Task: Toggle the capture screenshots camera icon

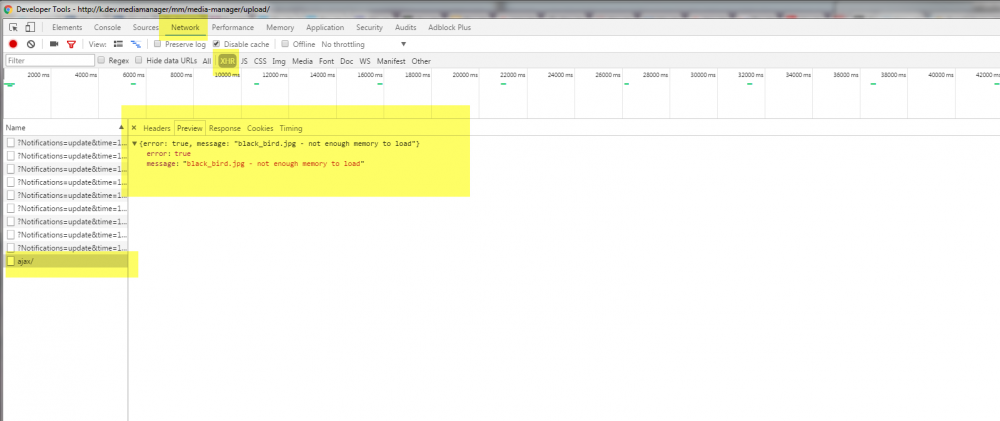Action: pos(54,44)
